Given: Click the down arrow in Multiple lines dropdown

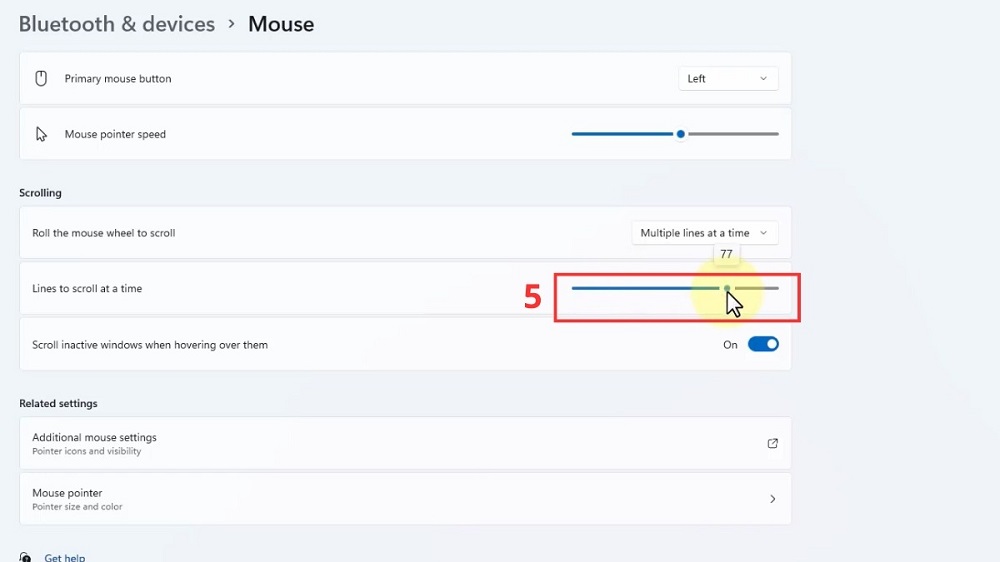Looking at the screenshot, I should (x=763, y=233).
